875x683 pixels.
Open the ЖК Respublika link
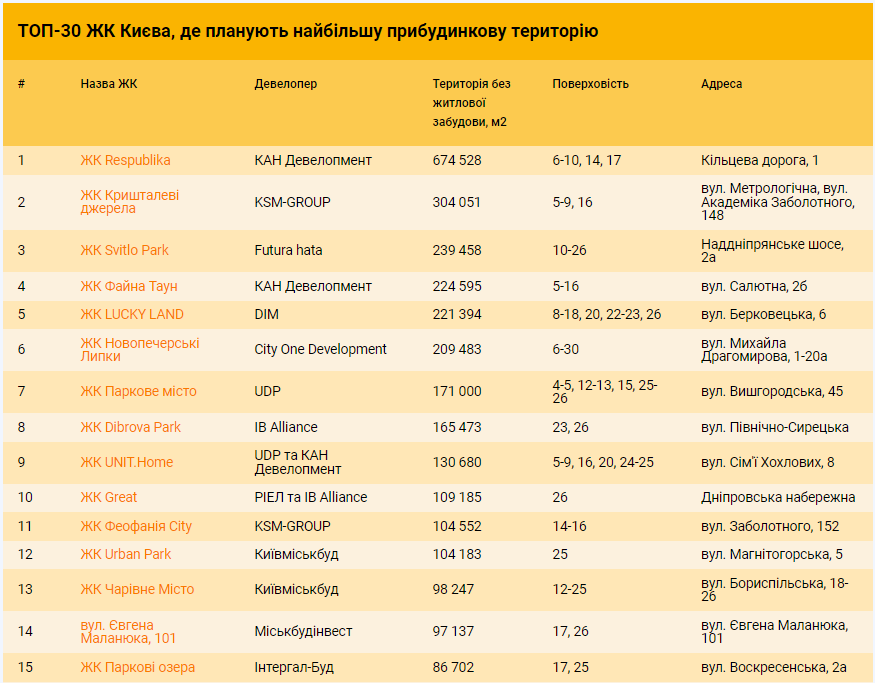click(x=125, y=160)
